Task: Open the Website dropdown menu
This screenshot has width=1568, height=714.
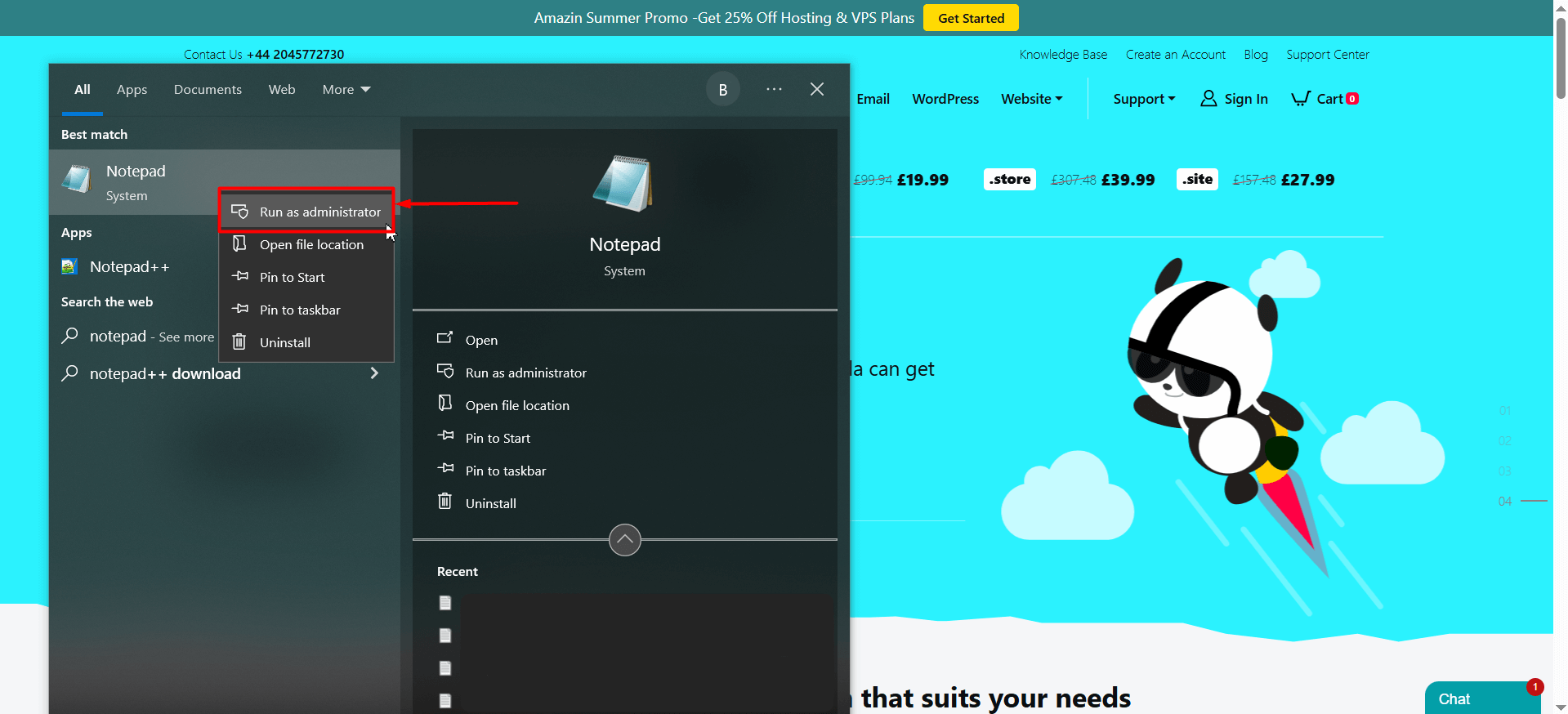Action: tap(1032, 99)
